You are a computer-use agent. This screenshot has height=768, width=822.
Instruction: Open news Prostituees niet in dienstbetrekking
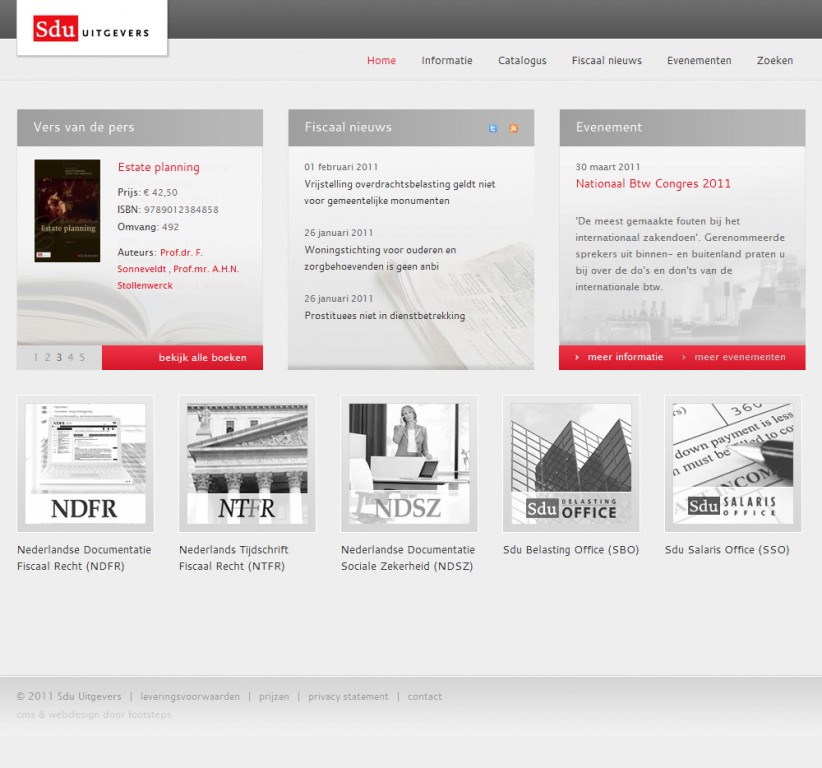pos(385,316)
